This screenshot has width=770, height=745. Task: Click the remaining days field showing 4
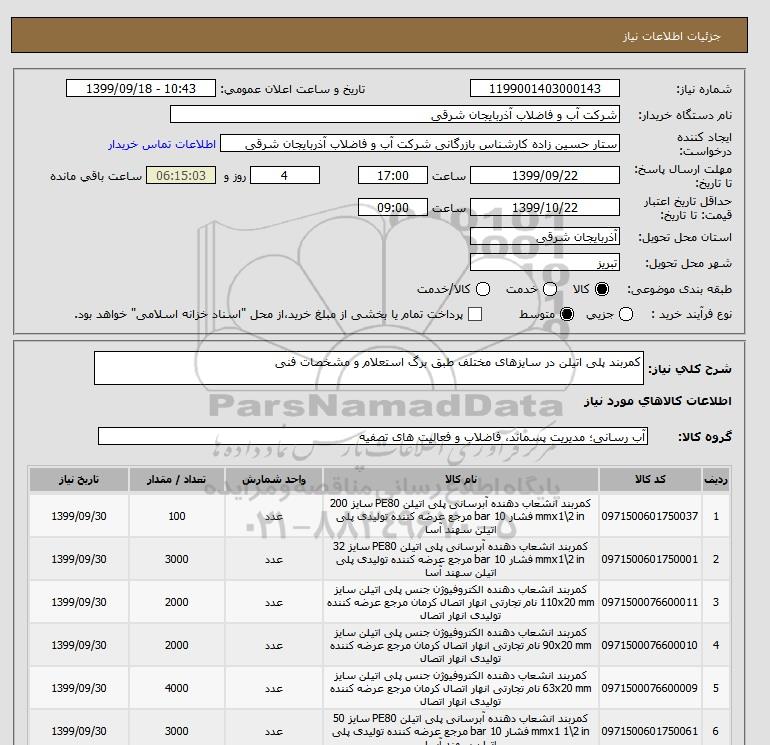[285, 175]
